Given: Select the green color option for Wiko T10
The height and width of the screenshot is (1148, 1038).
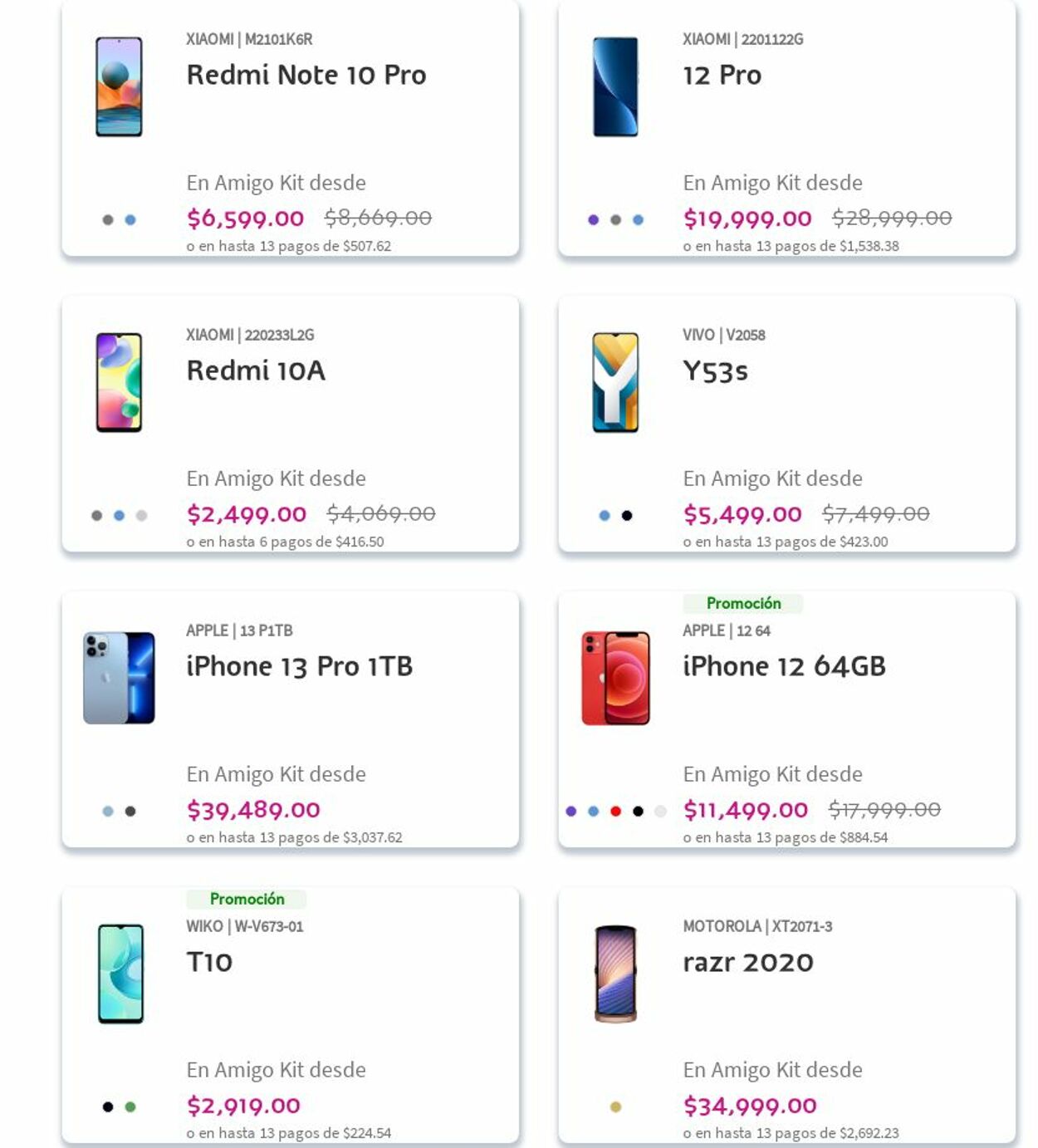Looking at the screenshot, I should [x=130, y=1107].
